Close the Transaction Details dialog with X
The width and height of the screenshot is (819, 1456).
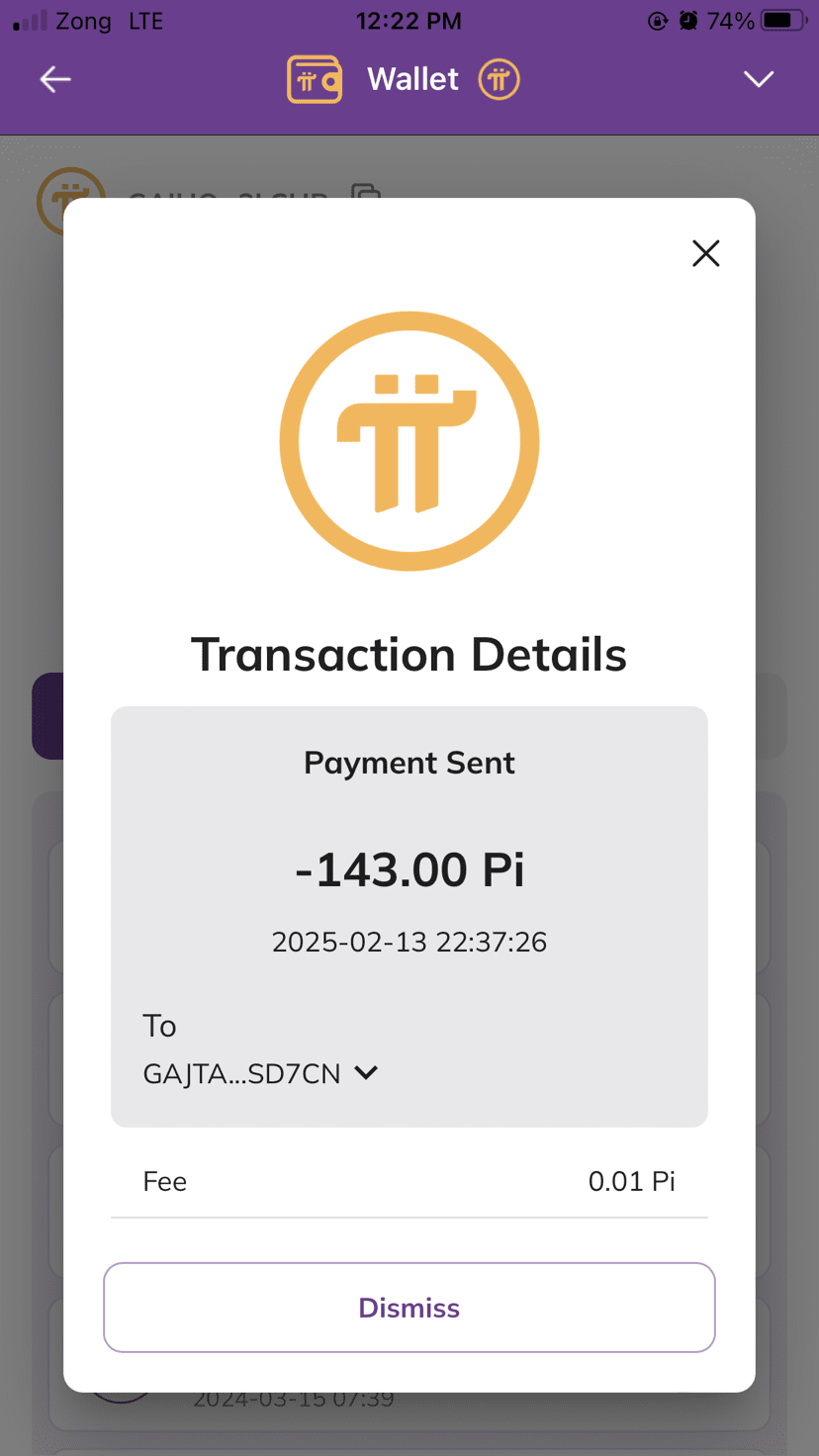tap(706, 253)
